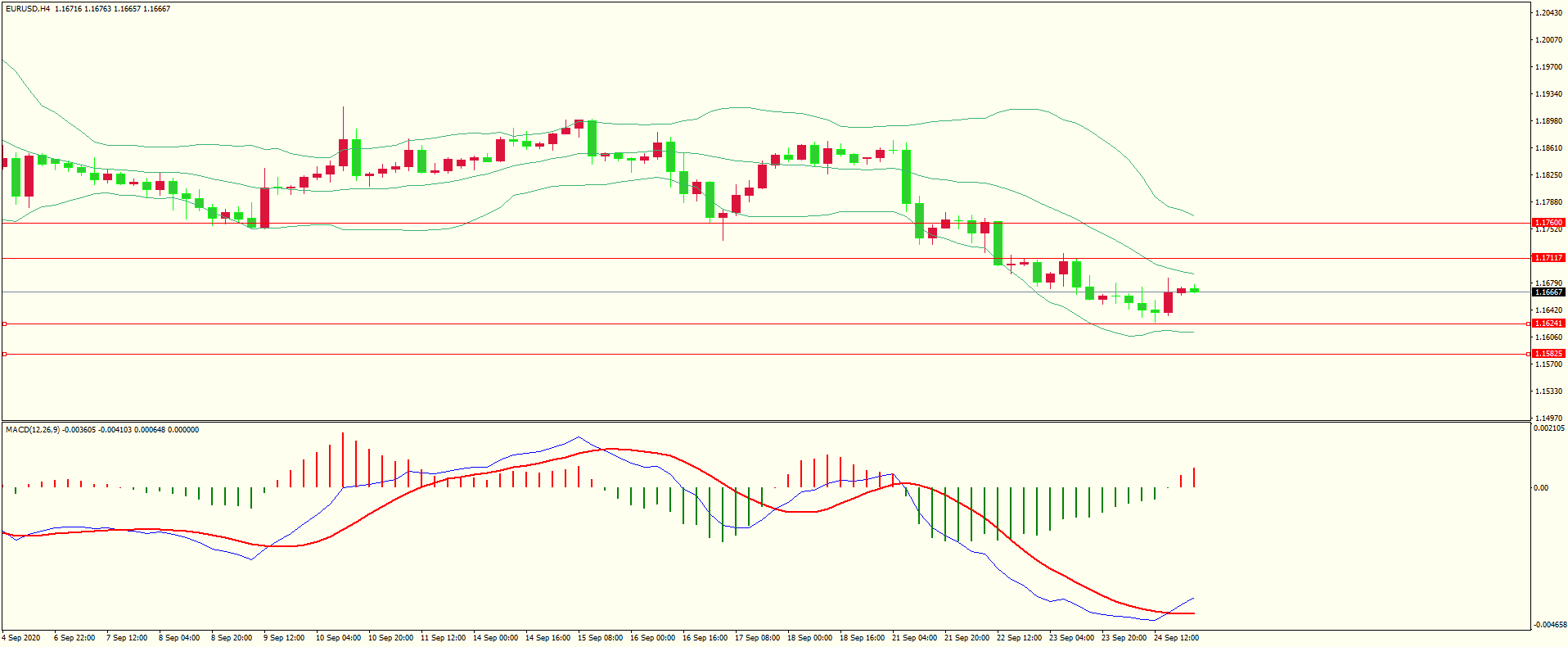Click the 14 Sep 00:00 time label
1568x647 pixels.
495,638
